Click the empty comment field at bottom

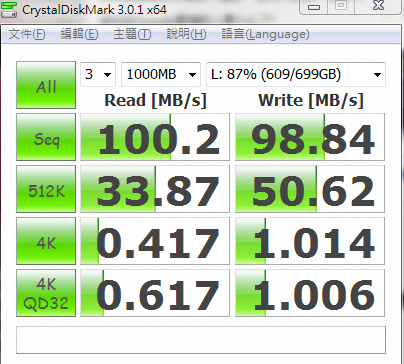point(201,340)
